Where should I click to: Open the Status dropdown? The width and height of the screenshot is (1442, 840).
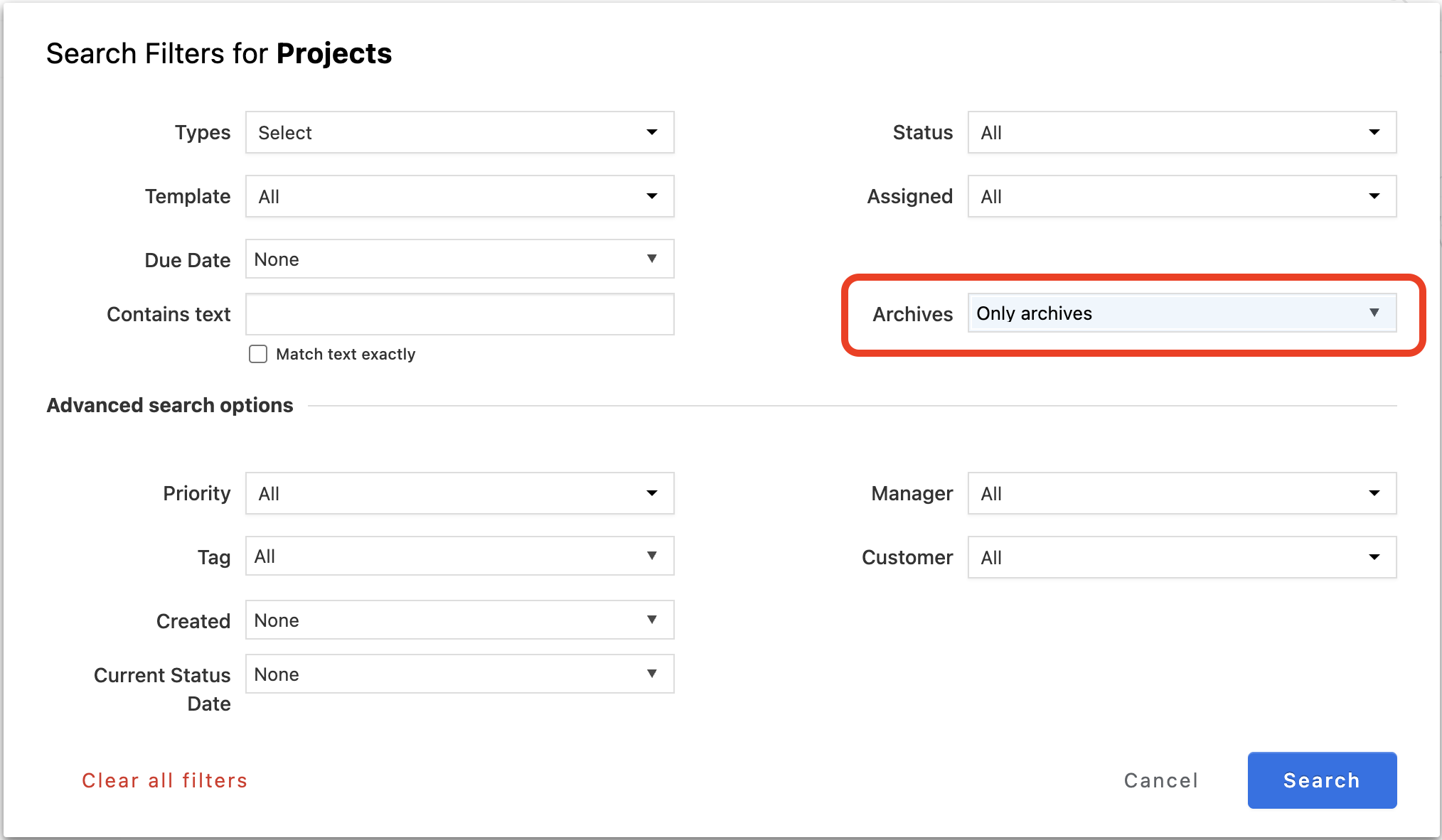point(1181,132)
